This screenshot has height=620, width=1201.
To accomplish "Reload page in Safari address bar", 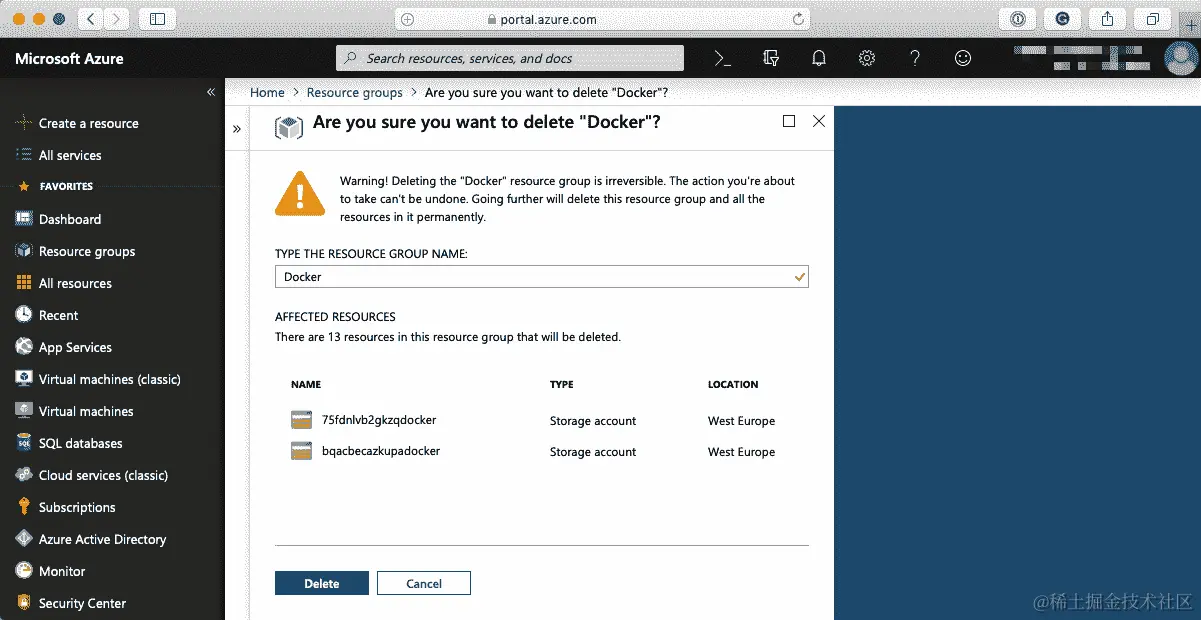I will pos(798,19).
